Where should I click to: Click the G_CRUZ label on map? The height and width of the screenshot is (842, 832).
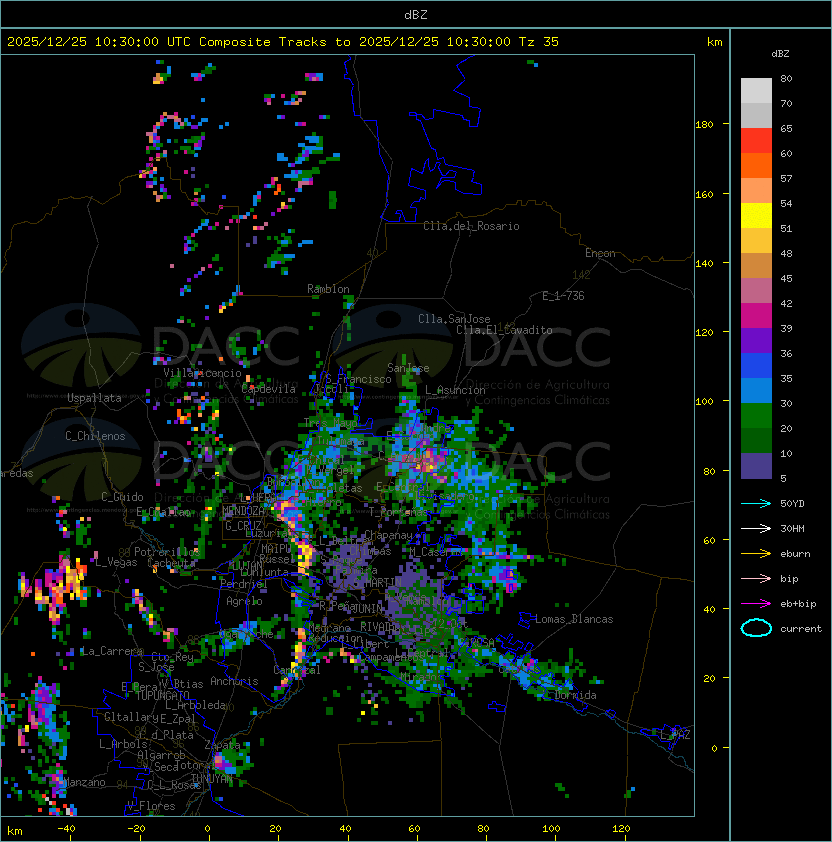243,525
